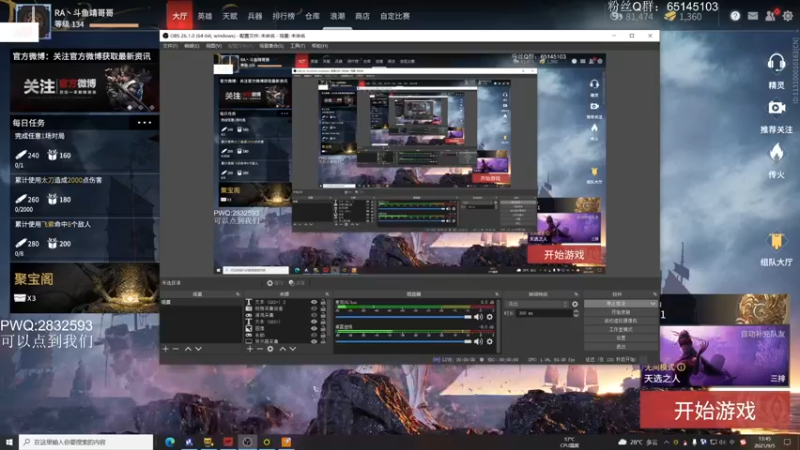Switch to the 英雄 tab in the game
The width and height of the screenshot is (800, 450).
(205, 16)
